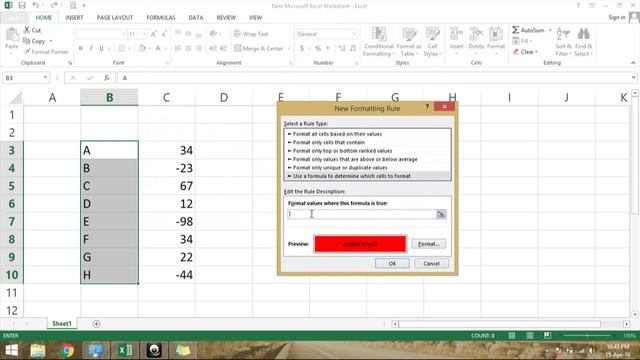Open the Clipboard group dialog launcher
The width and height of the screenshot is (640, 360).
(70, 63)
